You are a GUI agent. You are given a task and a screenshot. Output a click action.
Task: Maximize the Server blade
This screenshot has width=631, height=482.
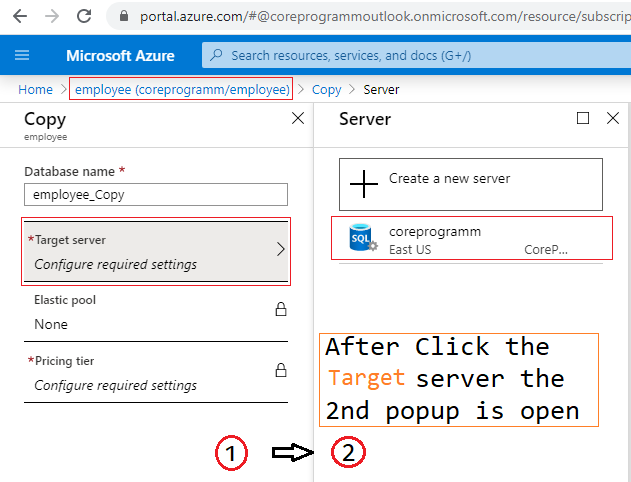coord(583,118)
